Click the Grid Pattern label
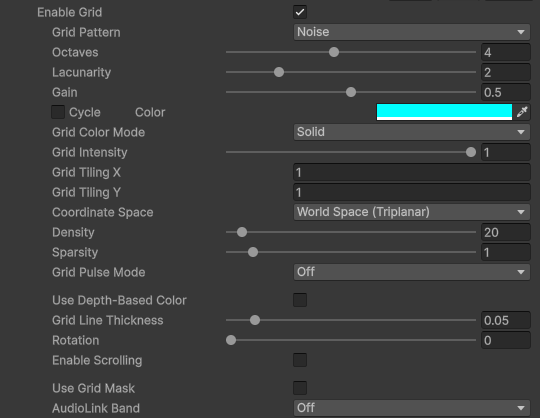 pos(86,32)
